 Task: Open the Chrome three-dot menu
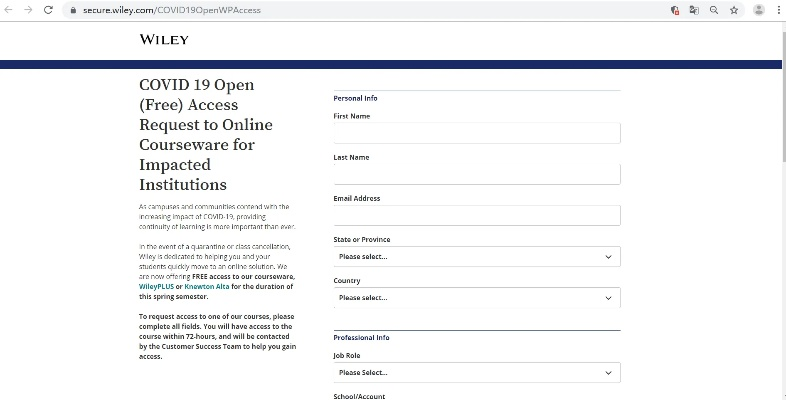778,10
